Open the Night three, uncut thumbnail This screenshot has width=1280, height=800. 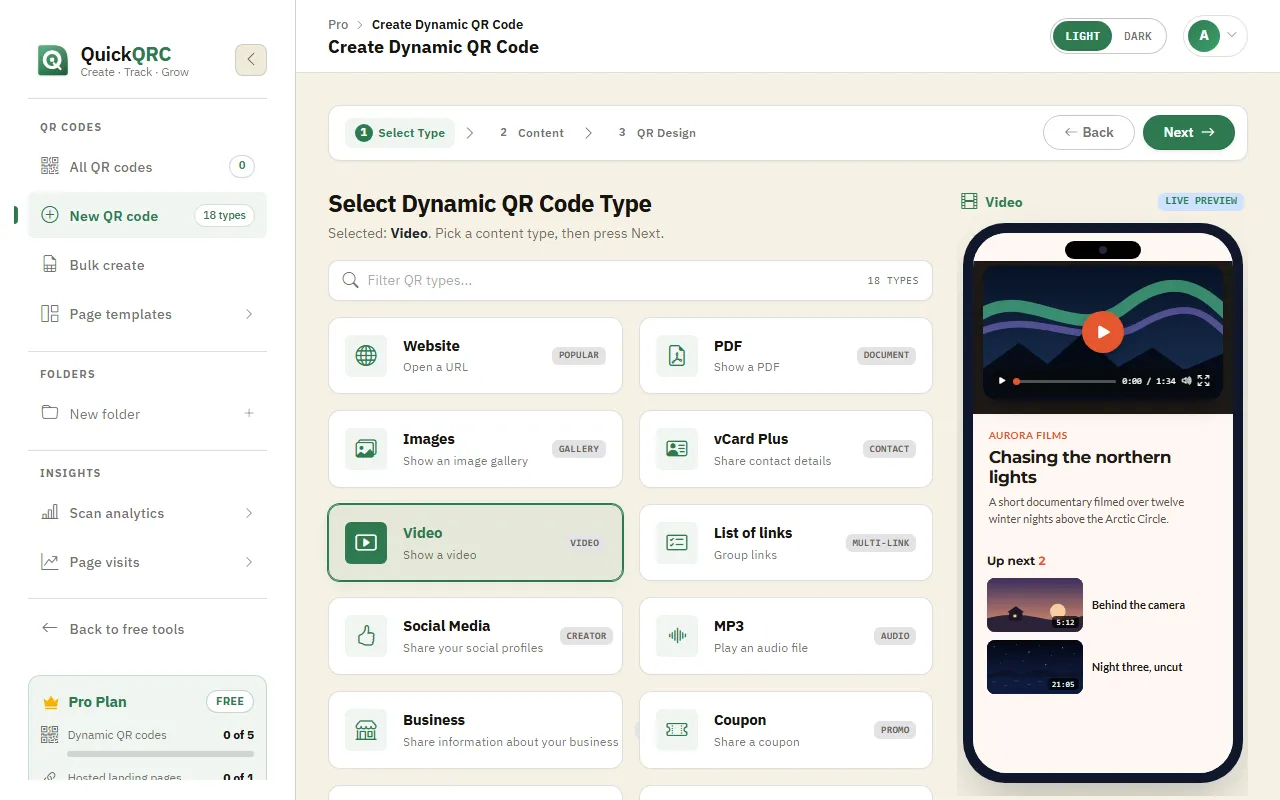1035,667
